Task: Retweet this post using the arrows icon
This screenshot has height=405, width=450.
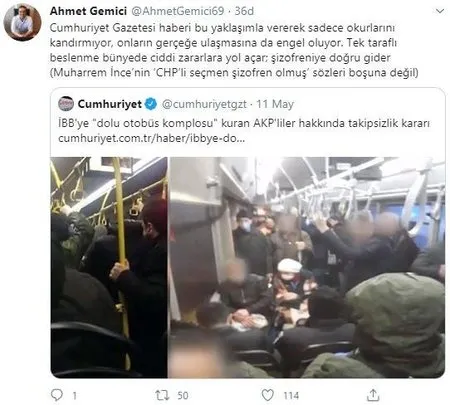Action: click(x=162, y=395)
